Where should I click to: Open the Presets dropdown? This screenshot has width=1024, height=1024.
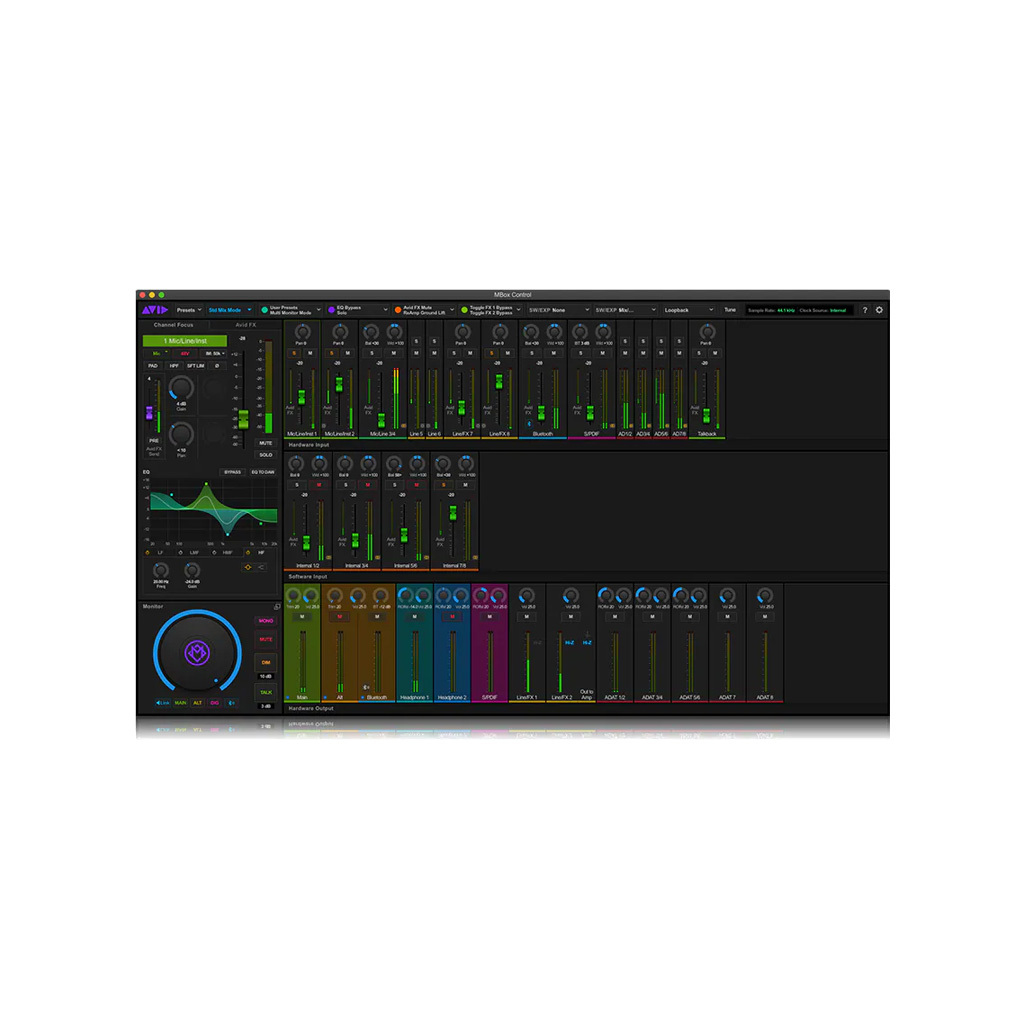click(x=189, y=310)
